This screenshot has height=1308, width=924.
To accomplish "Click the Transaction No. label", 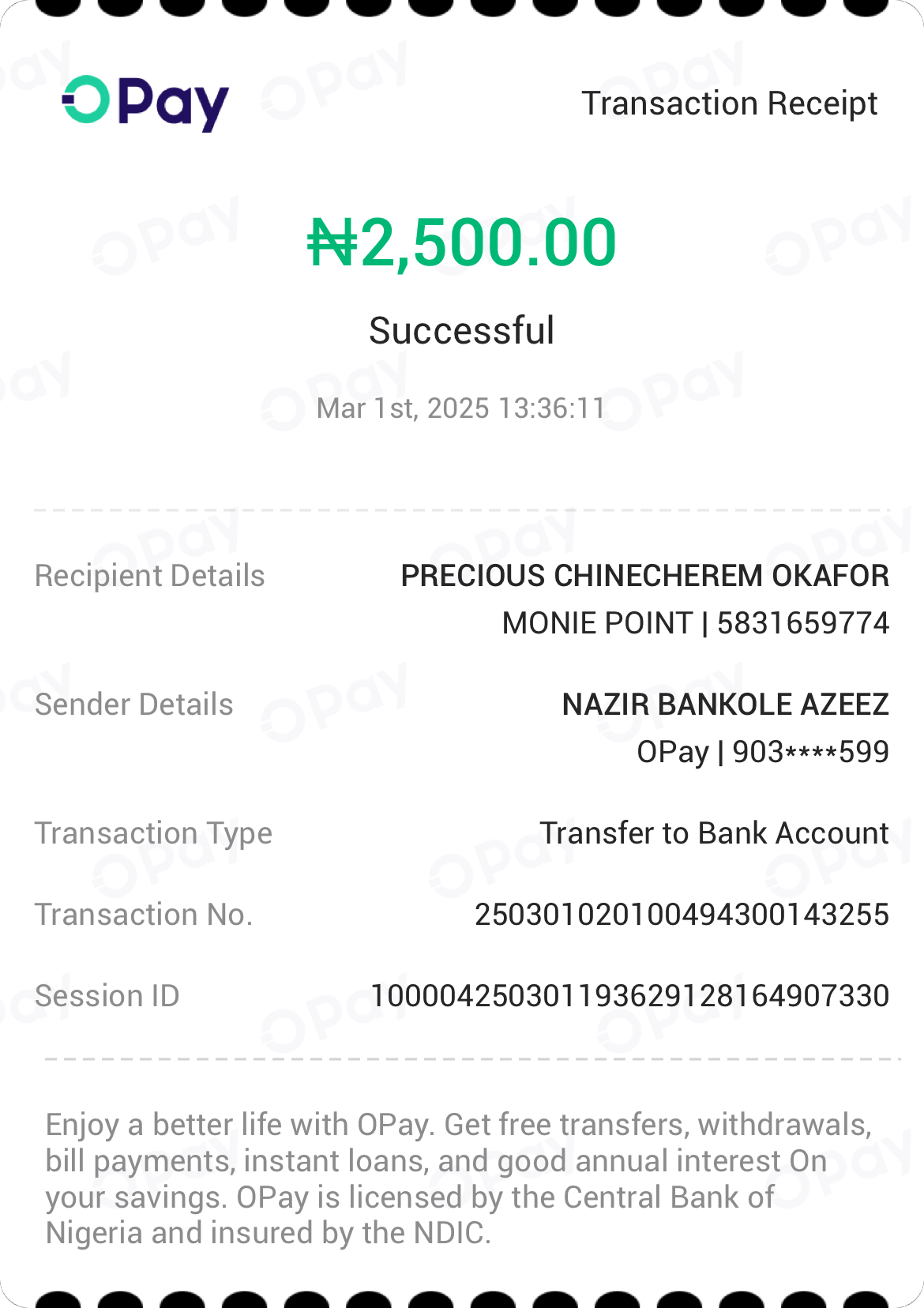I will pos(144,915).
